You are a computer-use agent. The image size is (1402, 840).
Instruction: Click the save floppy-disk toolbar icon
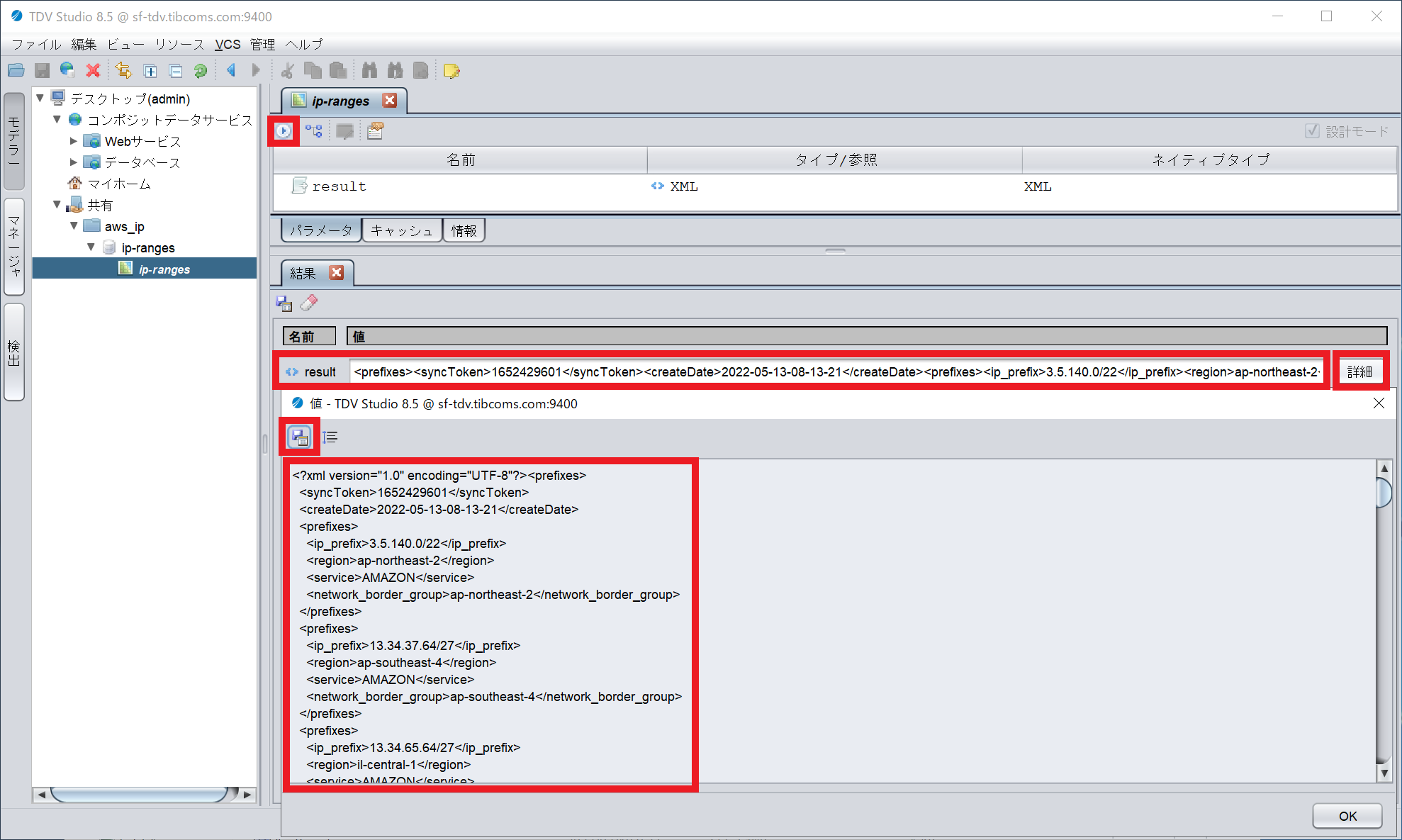[42, 70]
